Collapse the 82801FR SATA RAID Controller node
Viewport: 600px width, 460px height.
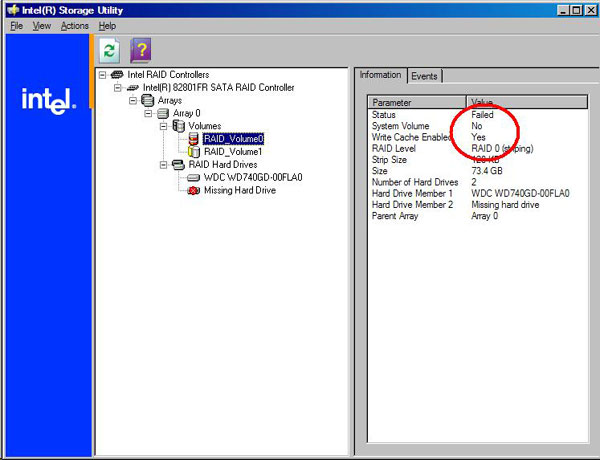pyautogui.click(x=117, y=88)
